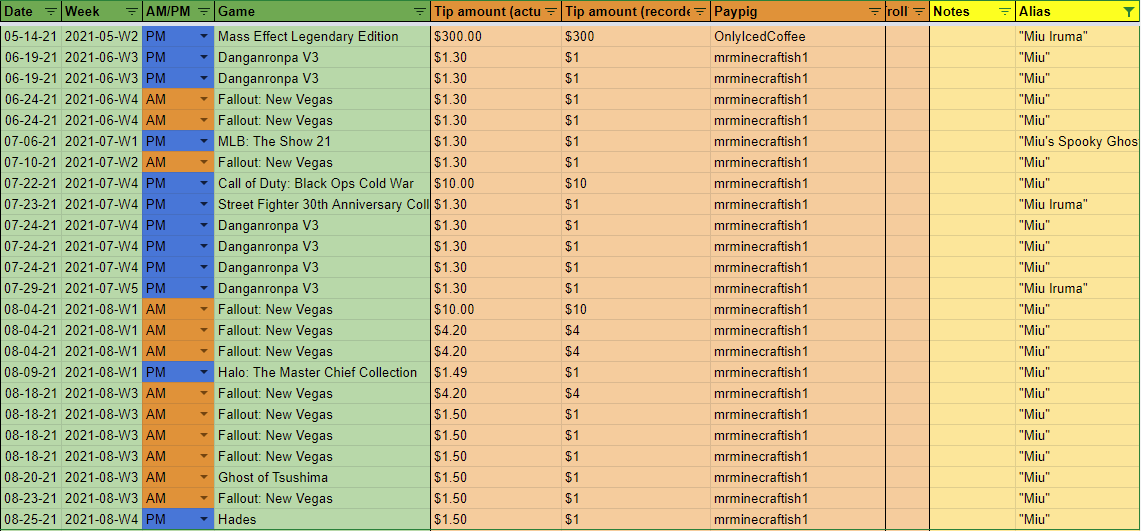Screen dimensions: 1141x531
Task: Select the Date header cell
Action: tap(31, 12)
